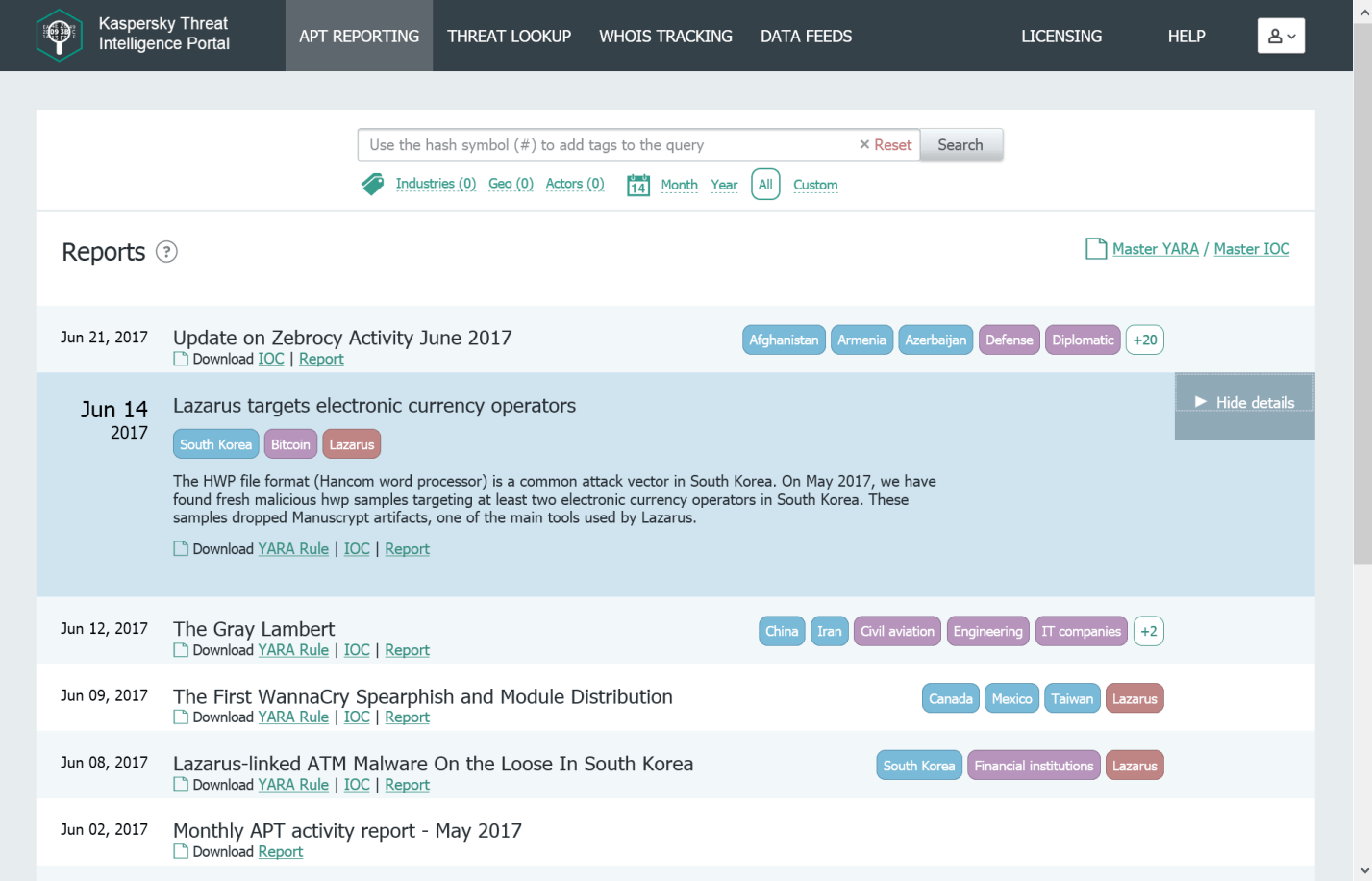Viewport: 1372px width, 881px height.
Task: Select the Azerbaijan tag
Action: click(935, 340)
